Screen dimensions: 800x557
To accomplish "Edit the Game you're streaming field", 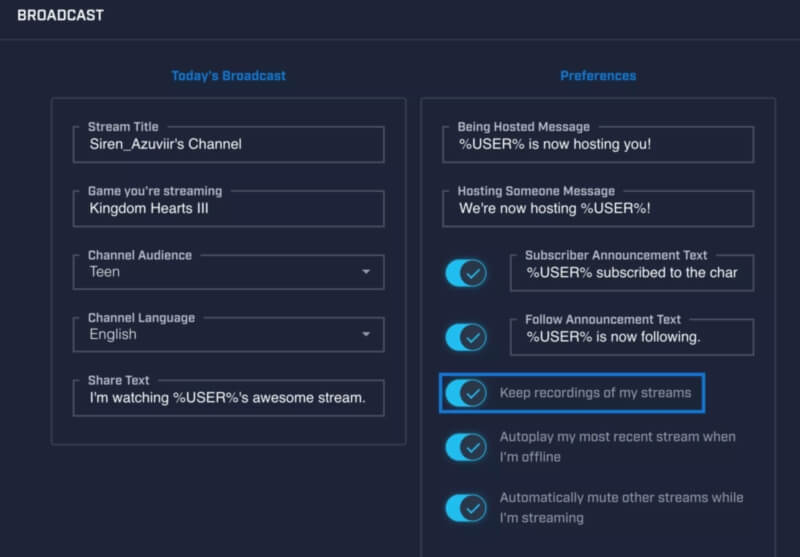I will tap(228, 209).
